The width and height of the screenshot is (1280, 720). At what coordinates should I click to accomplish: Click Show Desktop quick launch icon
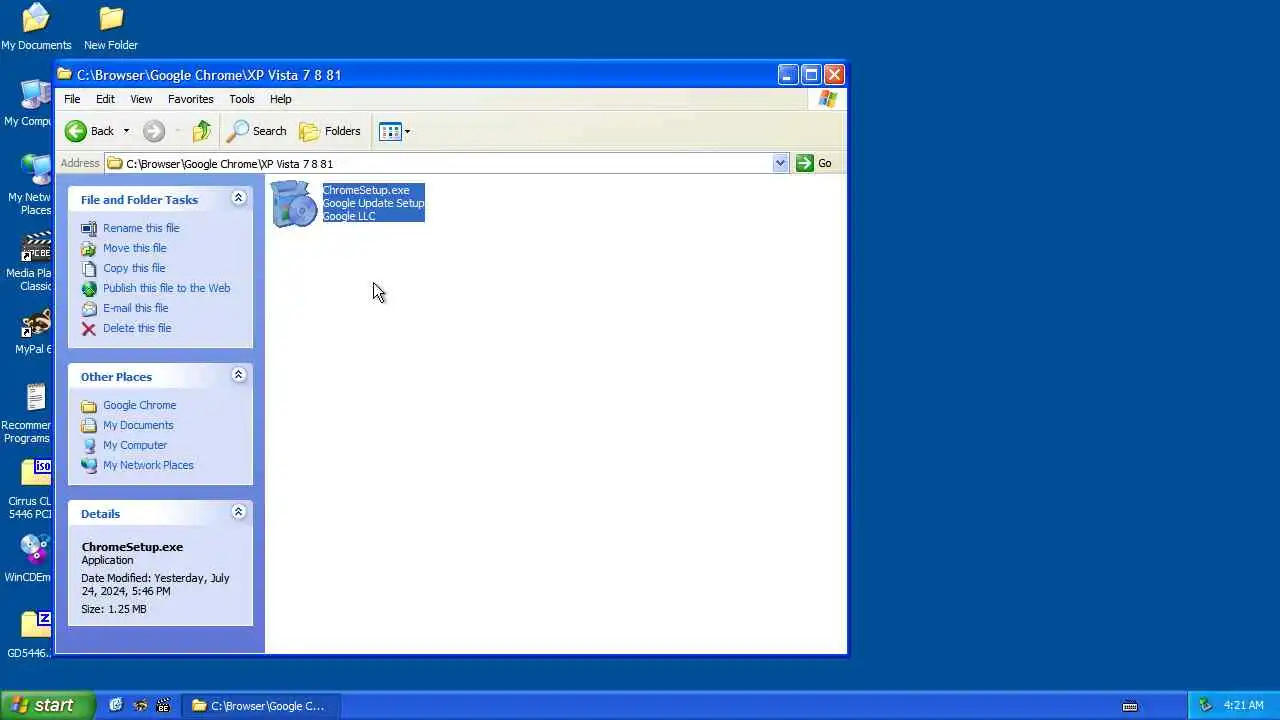[116, 705]
